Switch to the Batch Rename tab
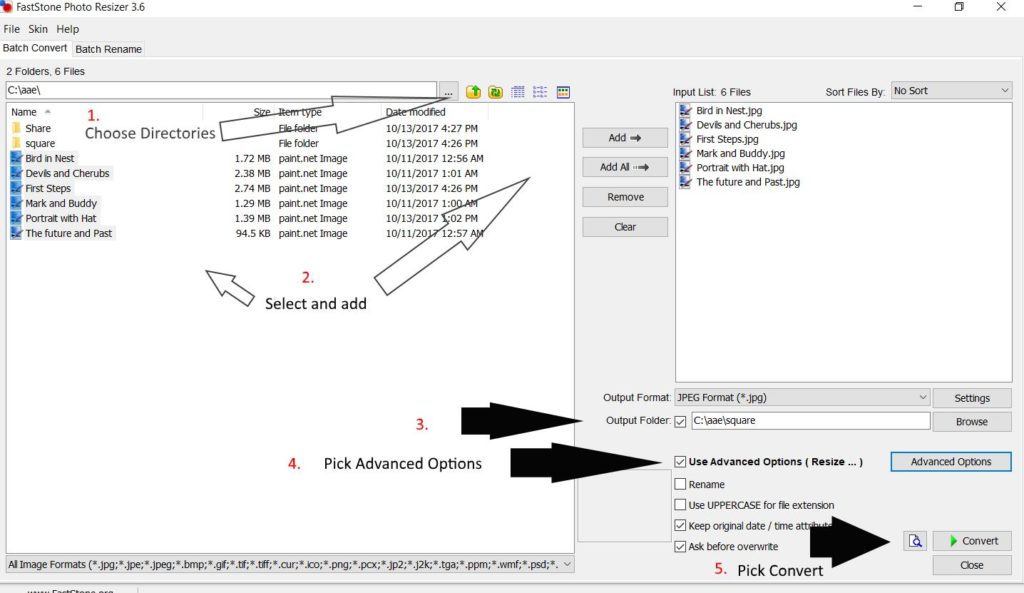The image size is (1024, 593). (108, 49)
